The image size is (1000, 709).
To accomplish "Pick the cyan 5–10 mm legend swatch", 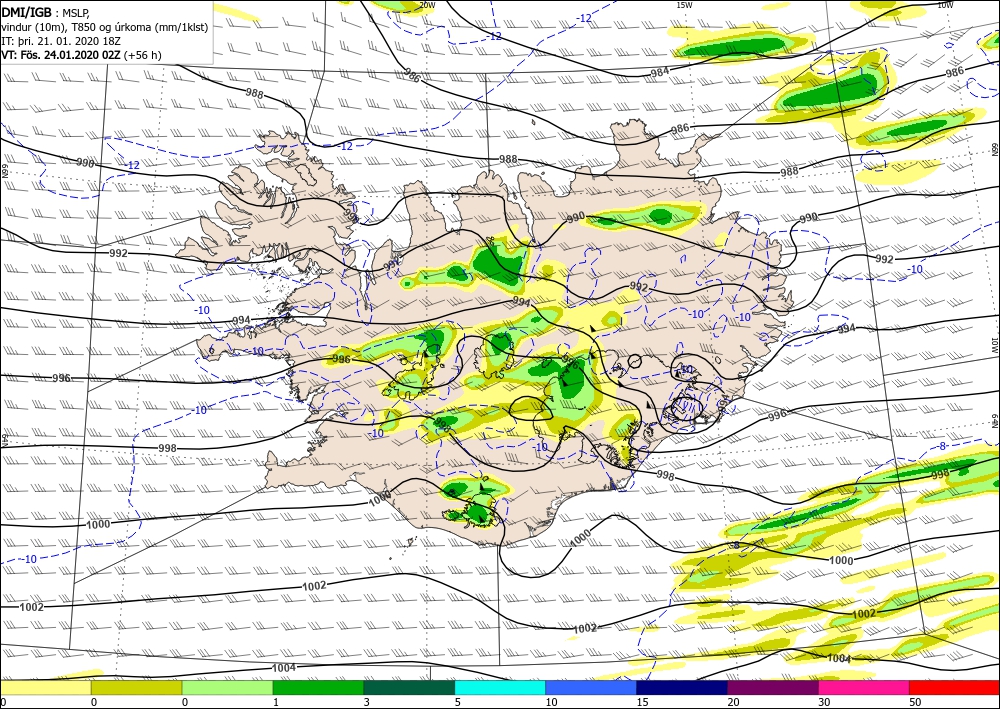I will pyautogui.click(x=500, y=687).
